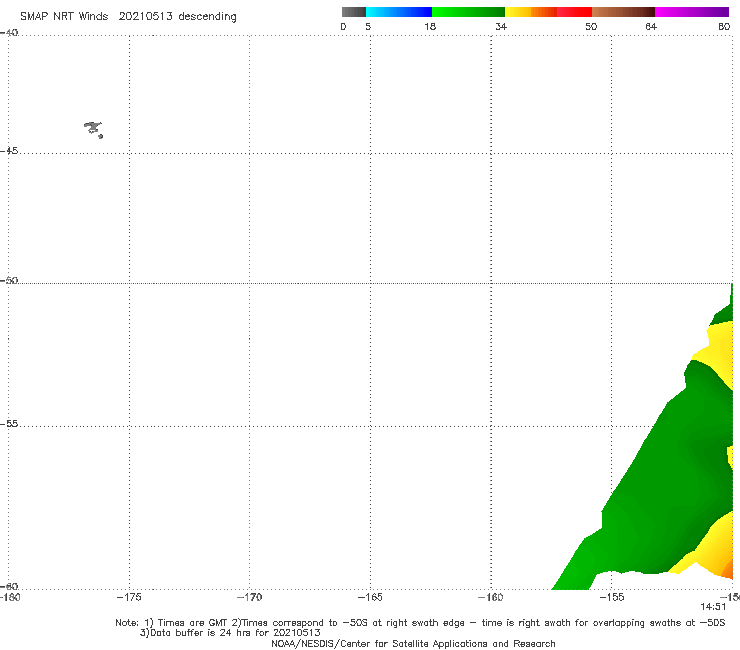Click the longitude label '-180'
740x650 pixels.
10,597
